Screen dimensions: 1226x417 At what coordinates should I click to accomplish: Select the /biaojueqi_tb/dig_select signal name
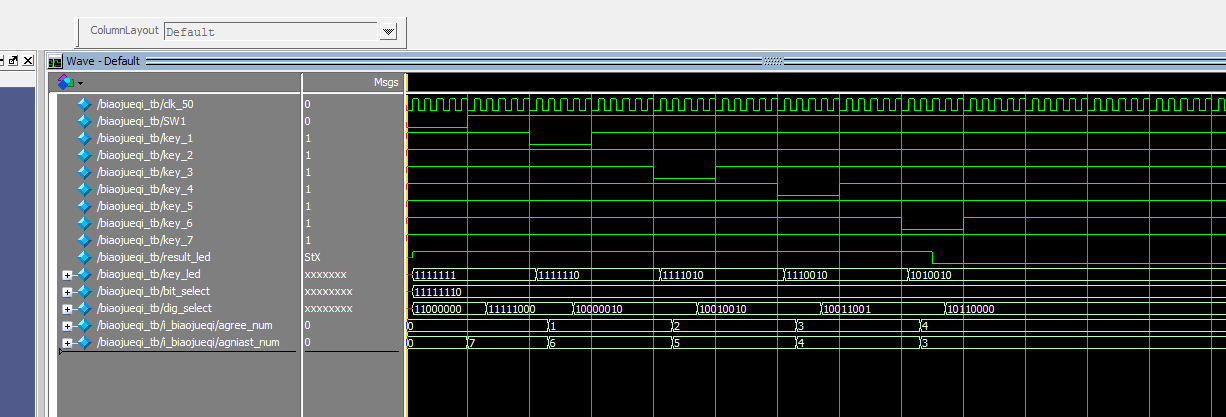(x=154, y=308)
